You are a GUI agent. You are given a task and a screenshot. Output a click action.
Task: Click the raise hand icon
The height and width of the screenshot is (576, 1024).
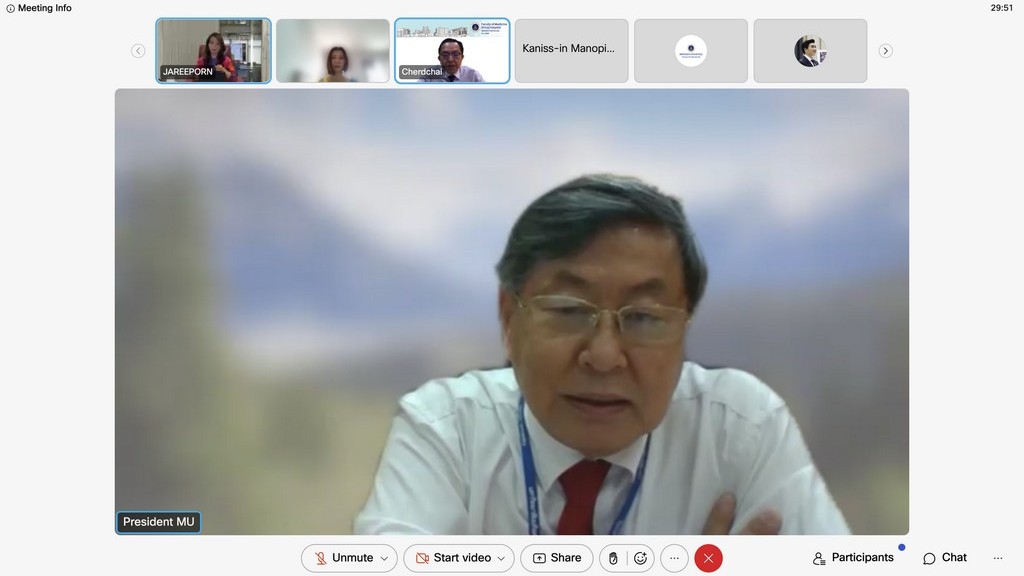(613, 558)
